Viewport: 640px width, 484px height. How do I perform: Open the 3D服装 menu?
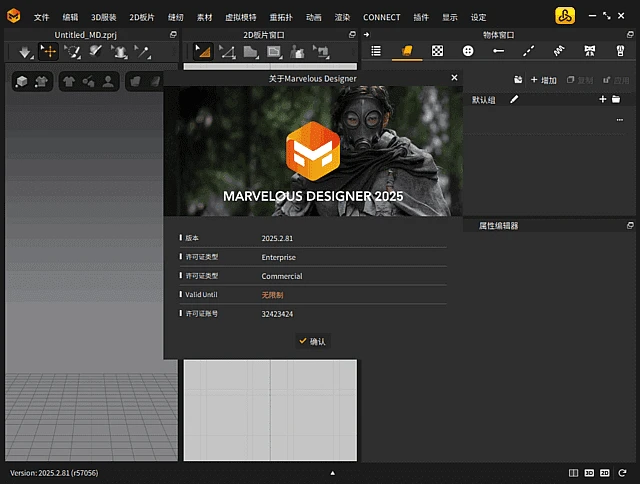pos(104,17)
